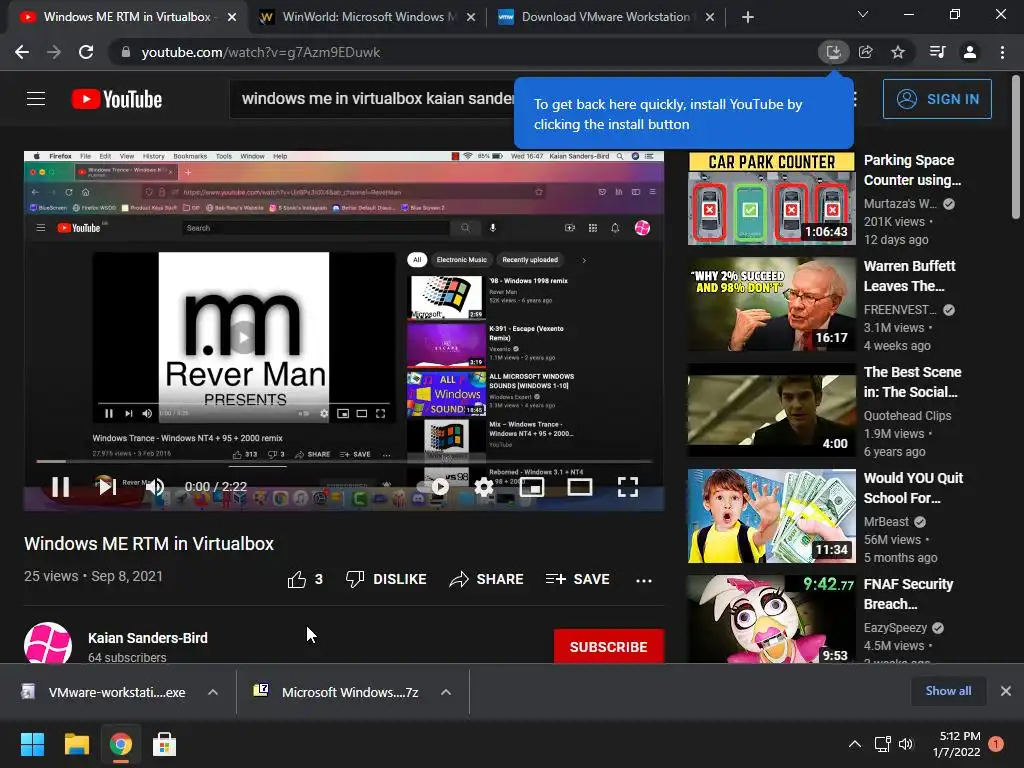Open the media controls icon in the toolbar
This screenshot has height=768, width=1024.
937,52
